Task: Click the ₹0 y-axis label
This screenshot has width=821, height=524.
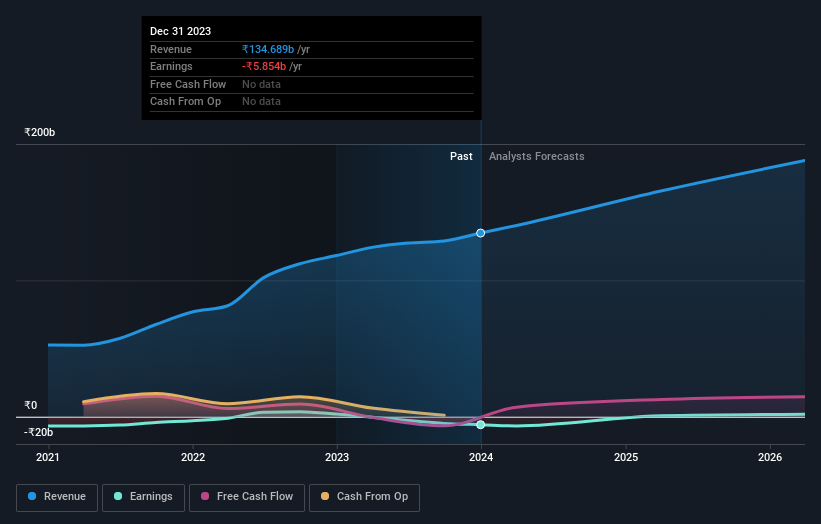Action: point(30,405)
